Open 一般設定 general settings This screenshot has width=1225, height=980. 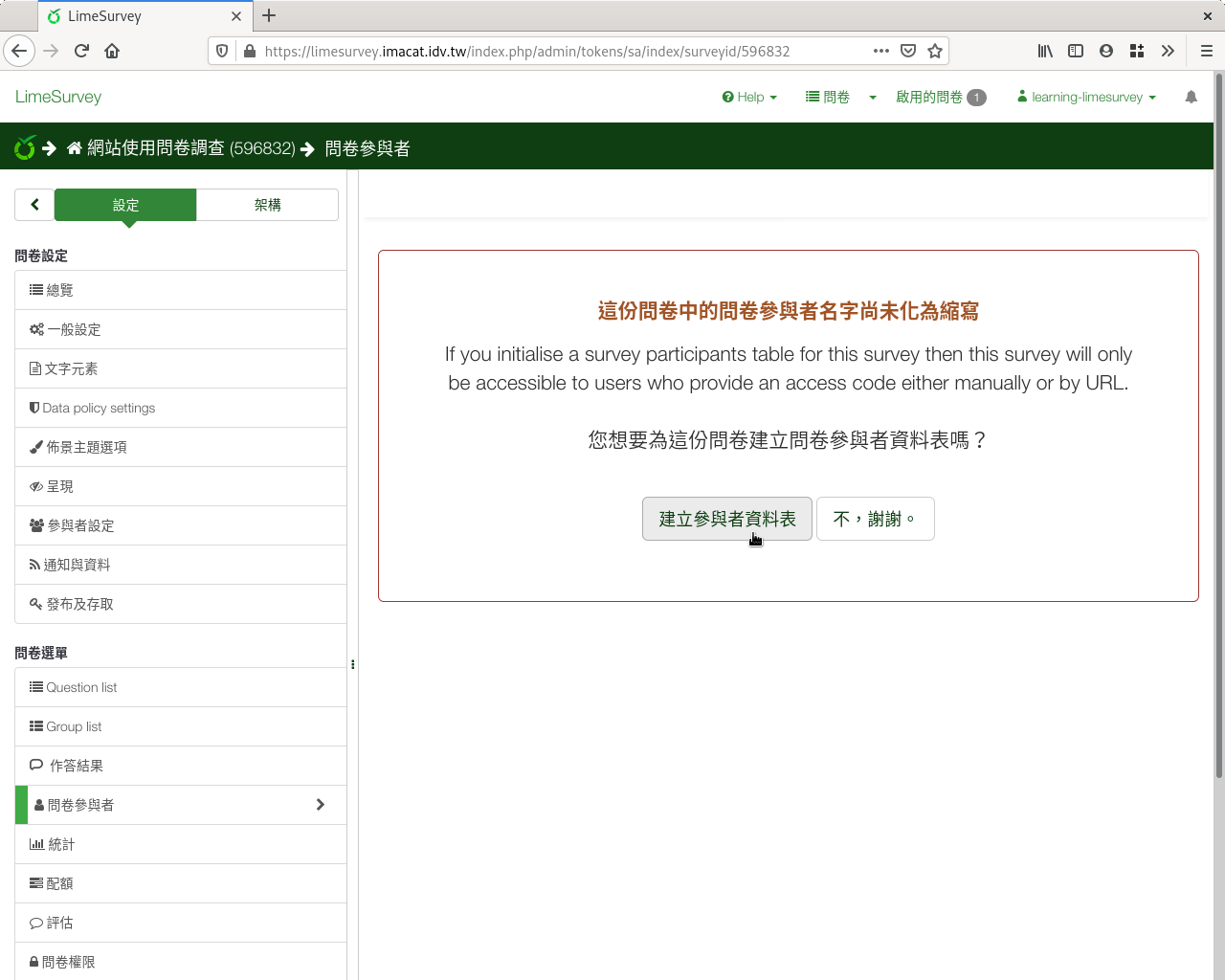[x=181, y=329]
